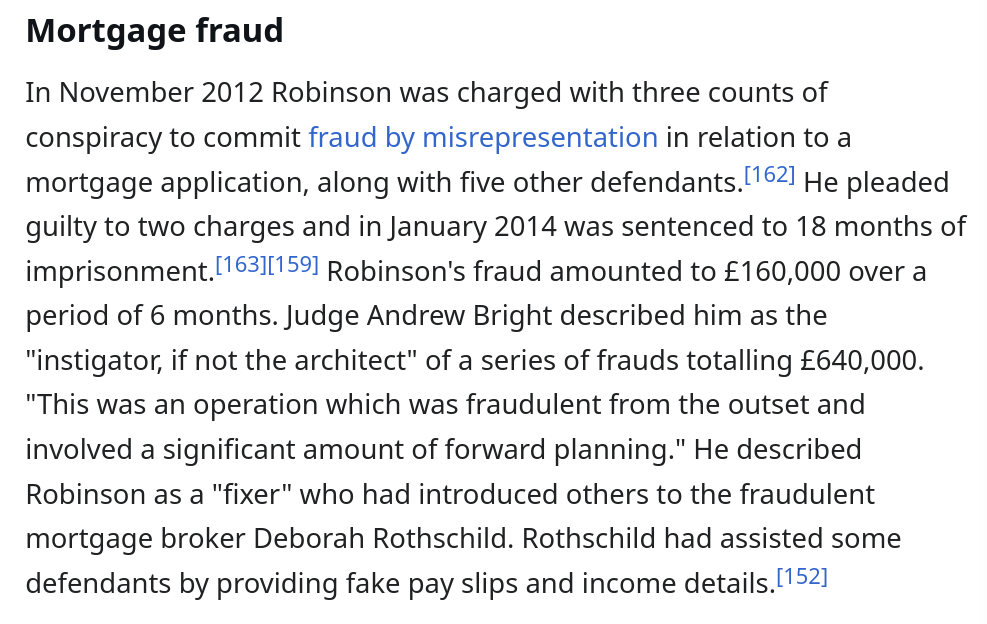Open the 'fraud by misrepresentation' link
987x624 pixels.
tap(483, 138)
